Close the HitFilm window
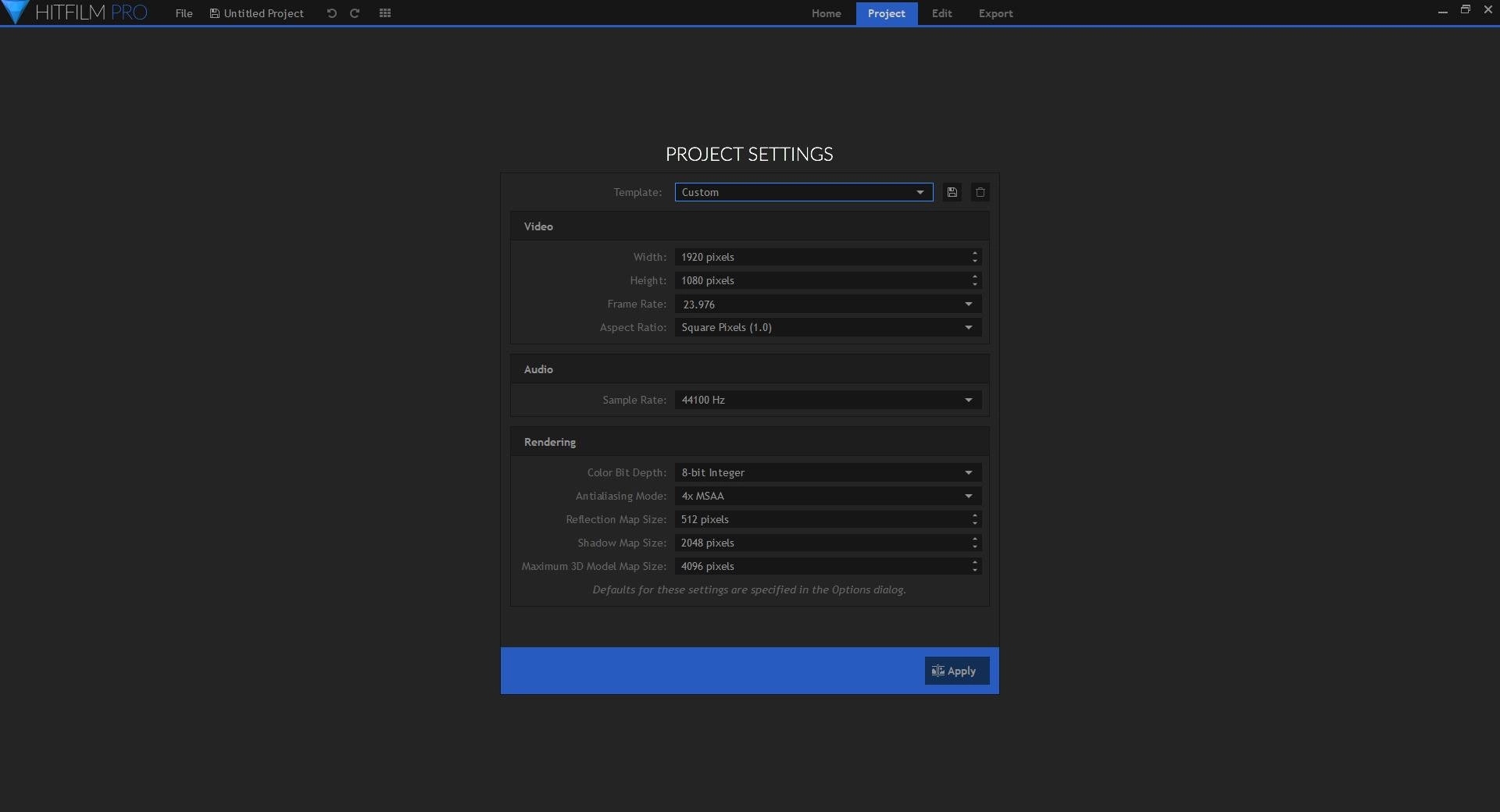The width and height of the screenshot is (1500, 812). 1488,10
